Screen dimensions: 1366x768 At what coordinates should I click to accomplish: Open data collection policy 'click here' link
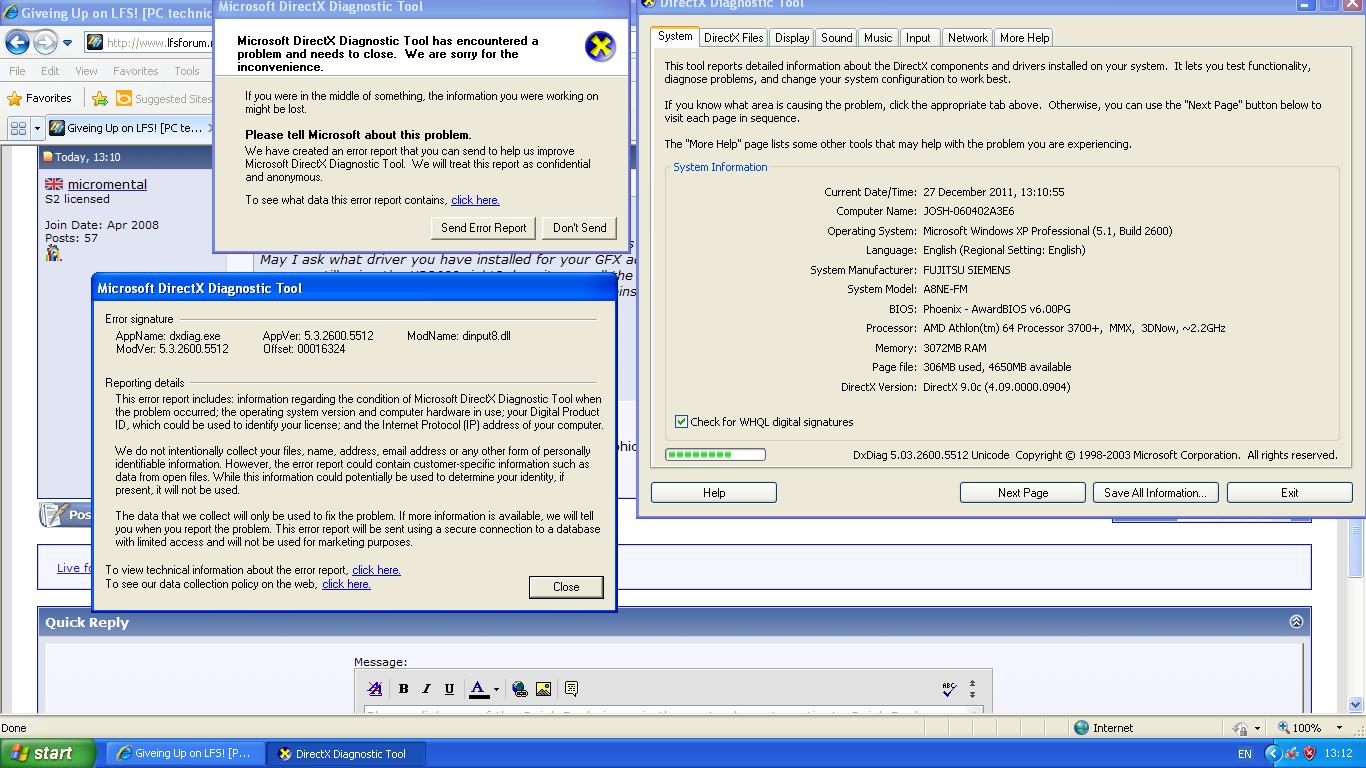(x=346, y=584)
